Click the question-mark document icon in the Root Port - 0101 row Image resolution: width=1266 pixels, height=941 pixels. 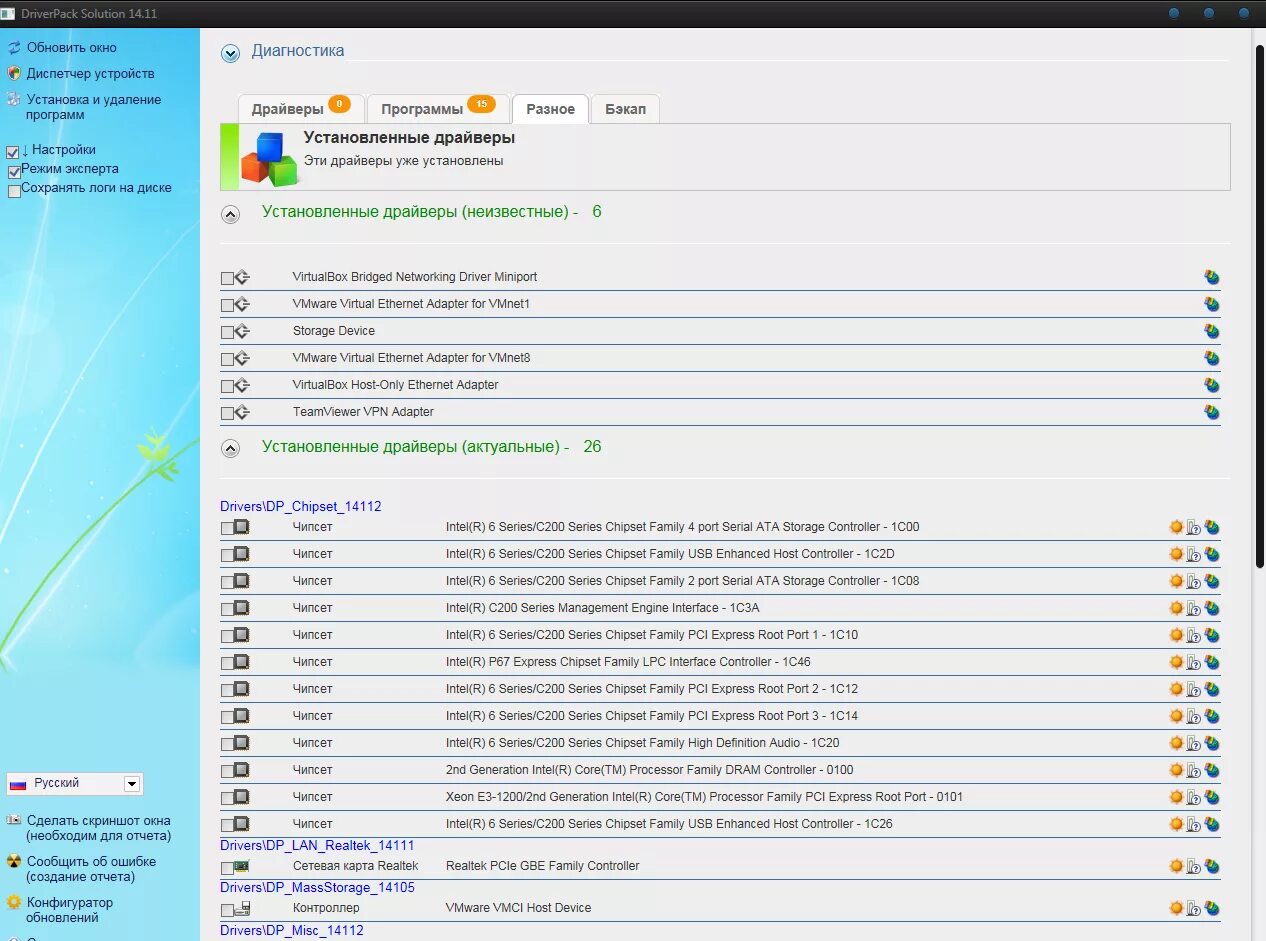tap(1194, 797)
